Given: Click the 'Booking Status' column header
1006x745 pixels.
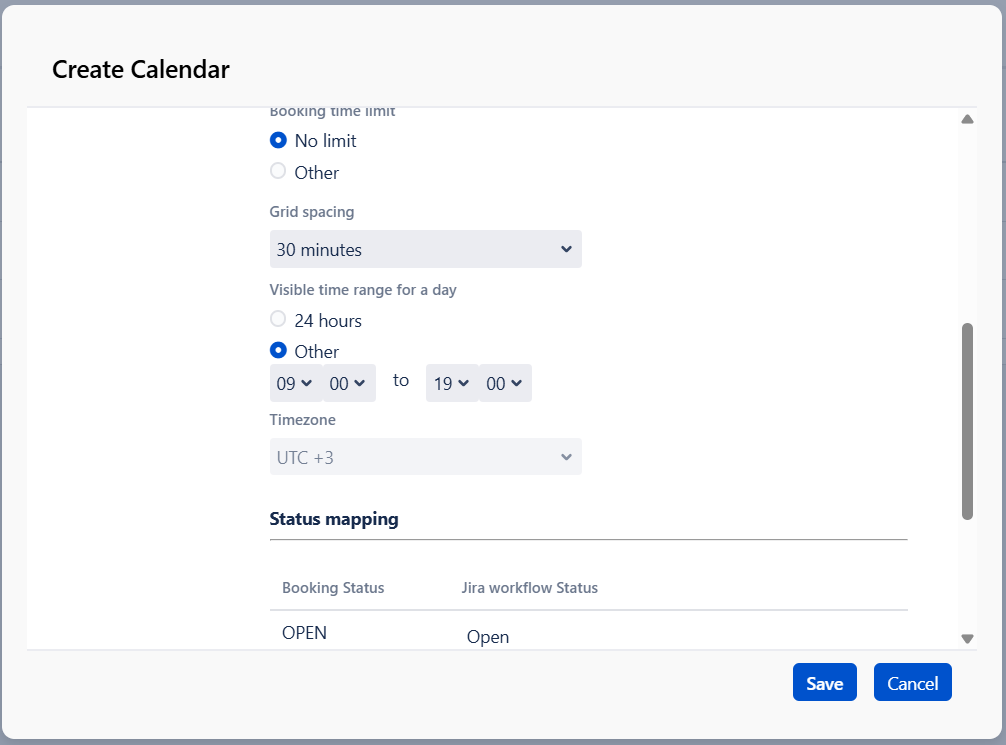Looking at the screenshot, I should point(333,588).
